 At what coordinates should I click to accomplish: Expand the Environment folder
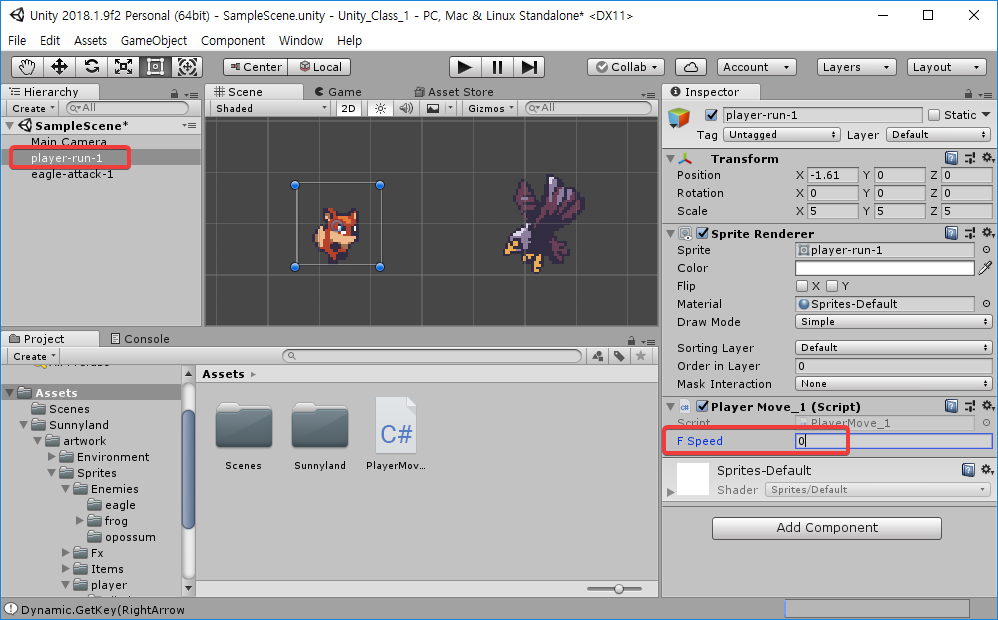pyautogui.click(x=52, y=457)
